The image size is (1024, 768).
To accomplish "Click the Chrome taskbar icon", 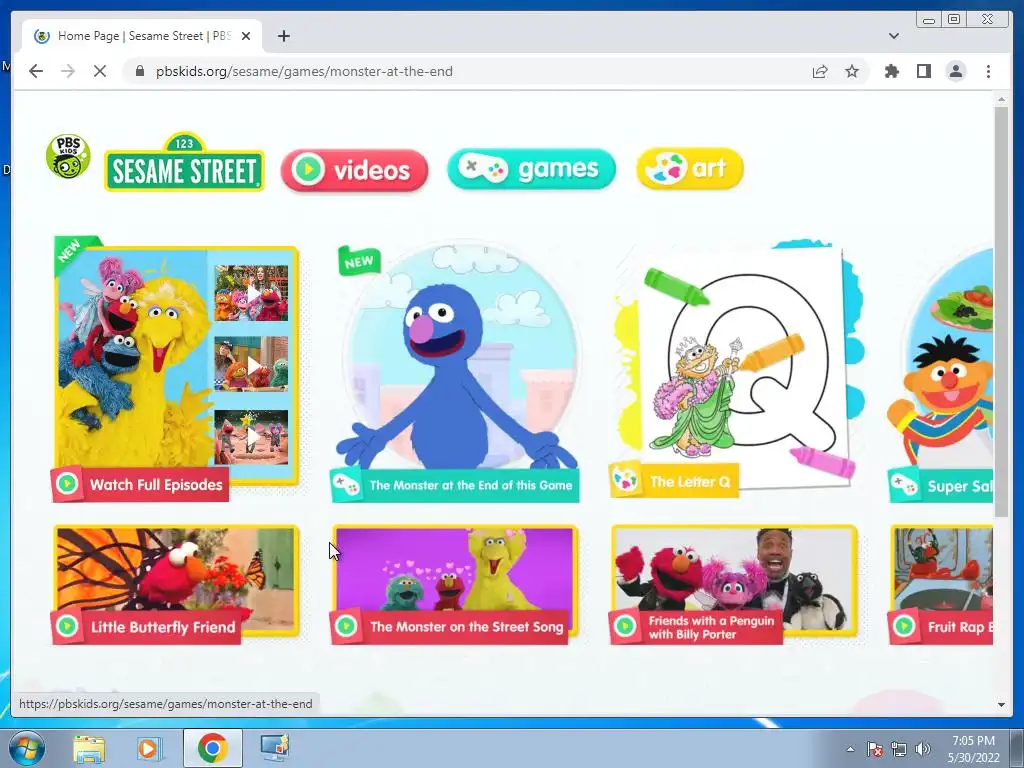I will tap(212, 748).
